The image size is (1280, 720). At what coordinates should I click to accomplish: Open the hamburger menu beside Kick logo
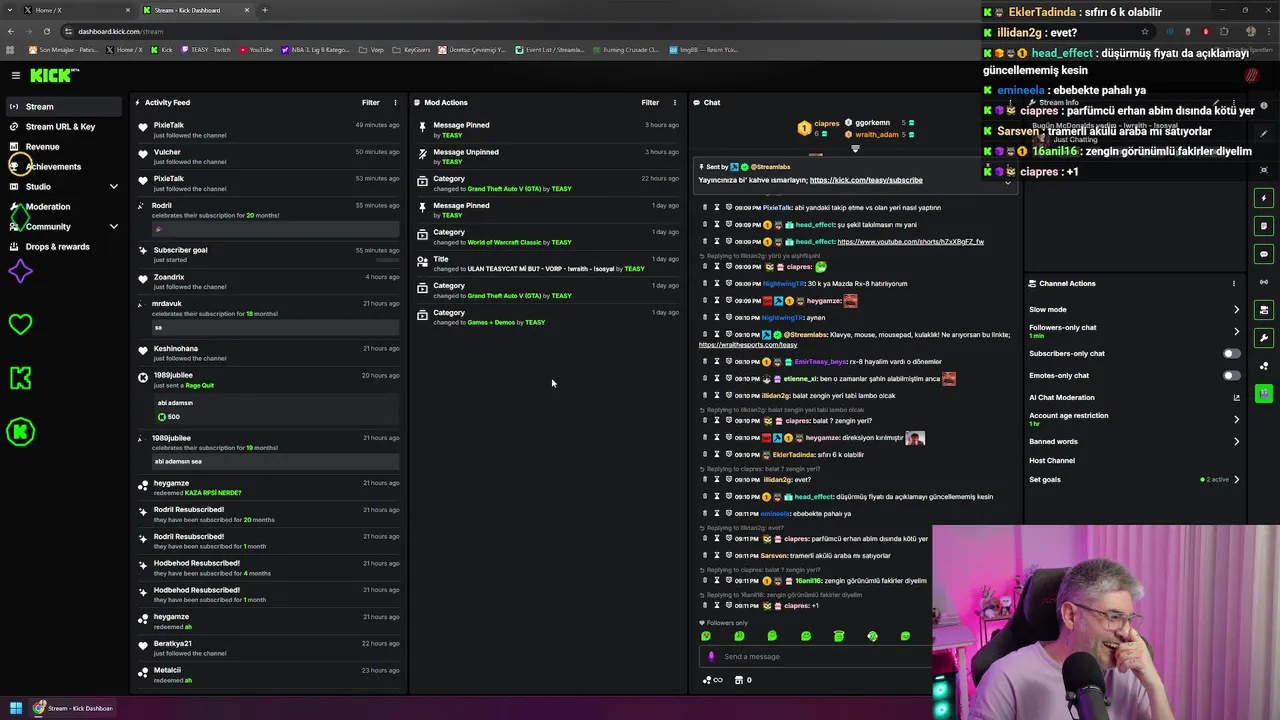(15, 75)
